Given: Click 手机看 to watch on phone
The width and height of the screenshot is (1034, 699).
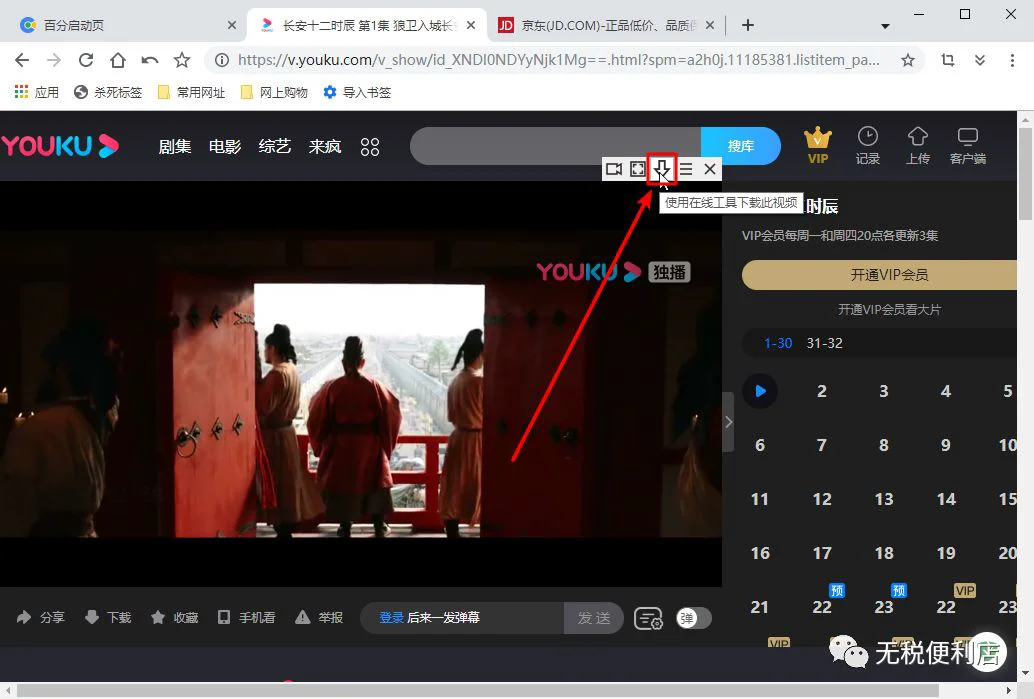Looking at the screenshot, I should point(247,617).
